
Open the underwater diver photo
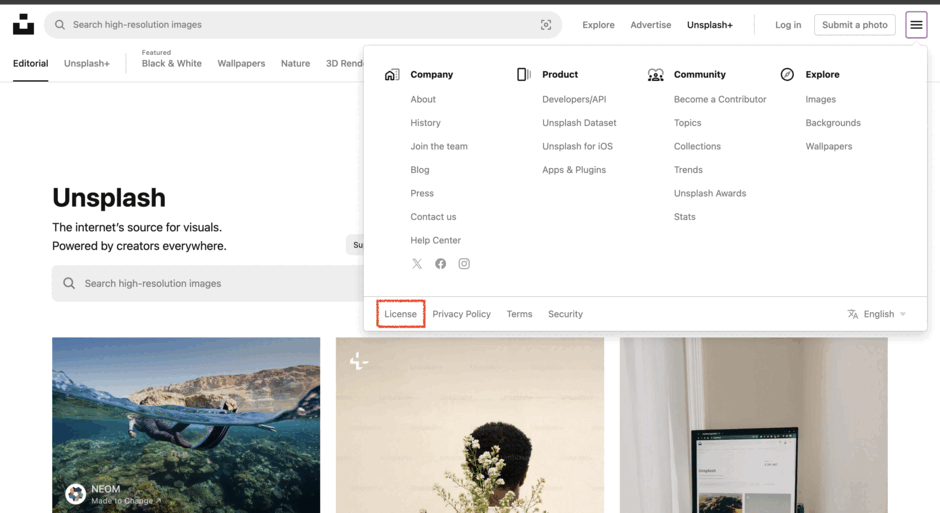(x=186, y=425)
